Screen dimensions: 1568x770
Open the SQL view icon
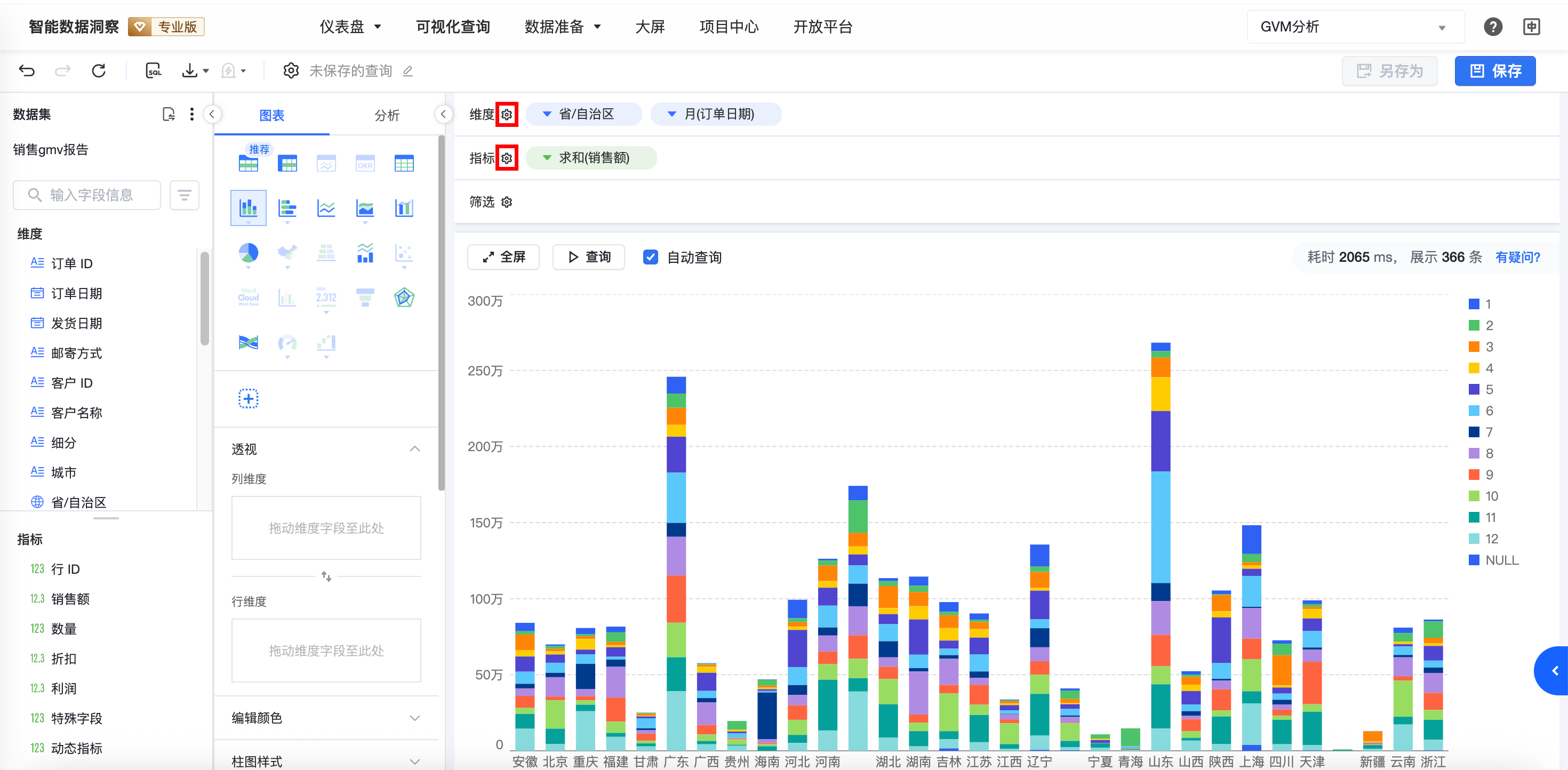point(154,70)
